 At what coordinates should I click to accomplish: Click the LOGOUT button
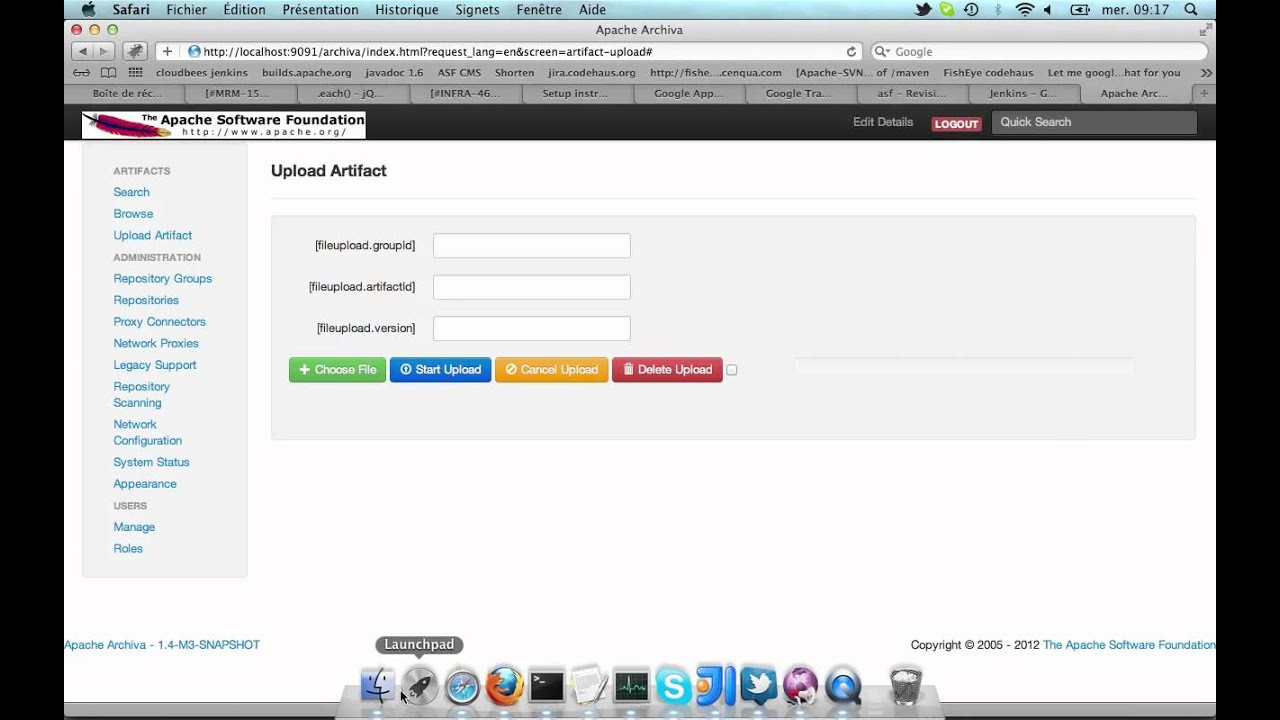(956, 124)
